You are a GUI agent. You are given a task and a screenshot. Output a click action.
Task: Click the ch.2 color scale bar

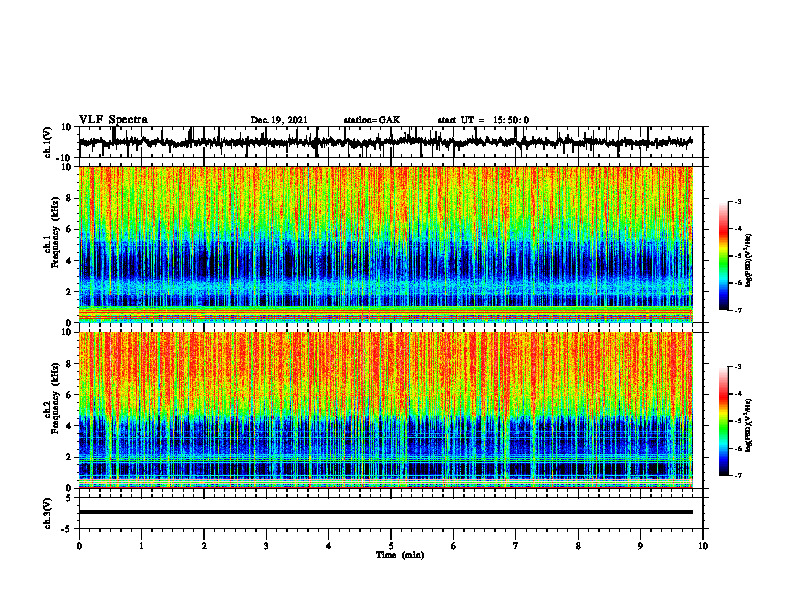[x=724, y=421]
